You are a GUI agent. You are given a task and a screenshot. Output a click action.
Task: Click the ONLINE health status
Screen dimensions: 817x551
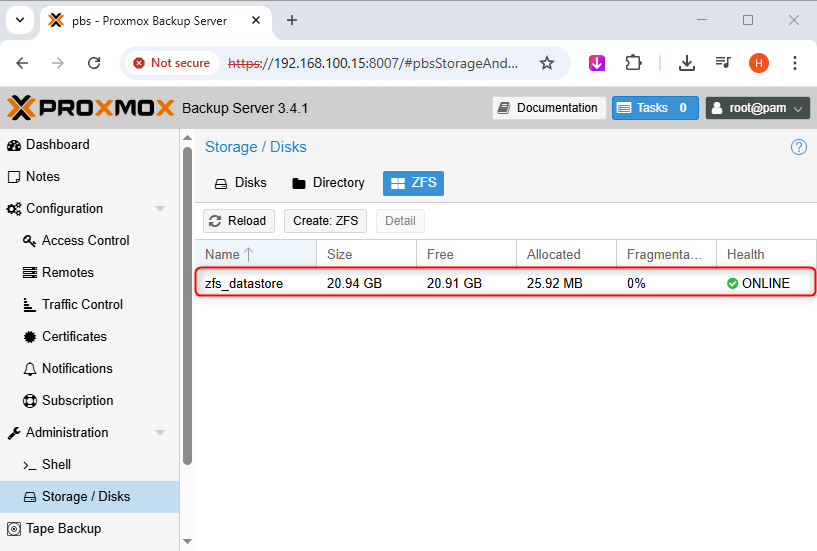click(x=758, y=284)
